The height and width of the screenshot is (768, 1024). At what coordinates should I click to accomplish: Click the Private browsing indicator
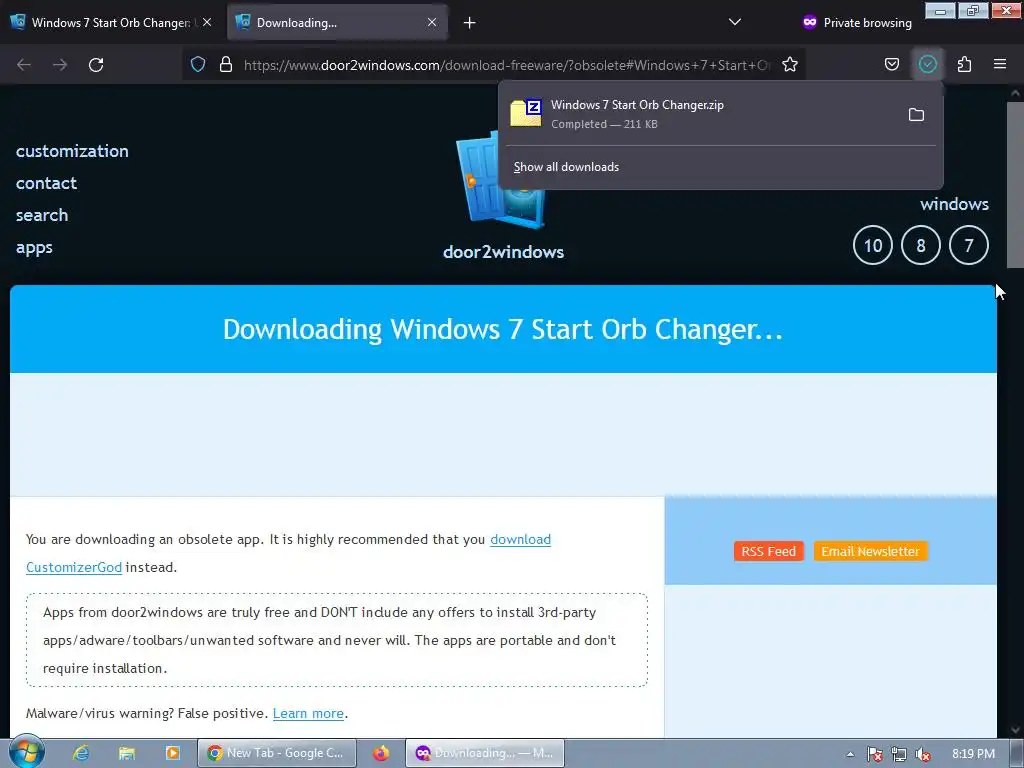(x=857, y=22)
